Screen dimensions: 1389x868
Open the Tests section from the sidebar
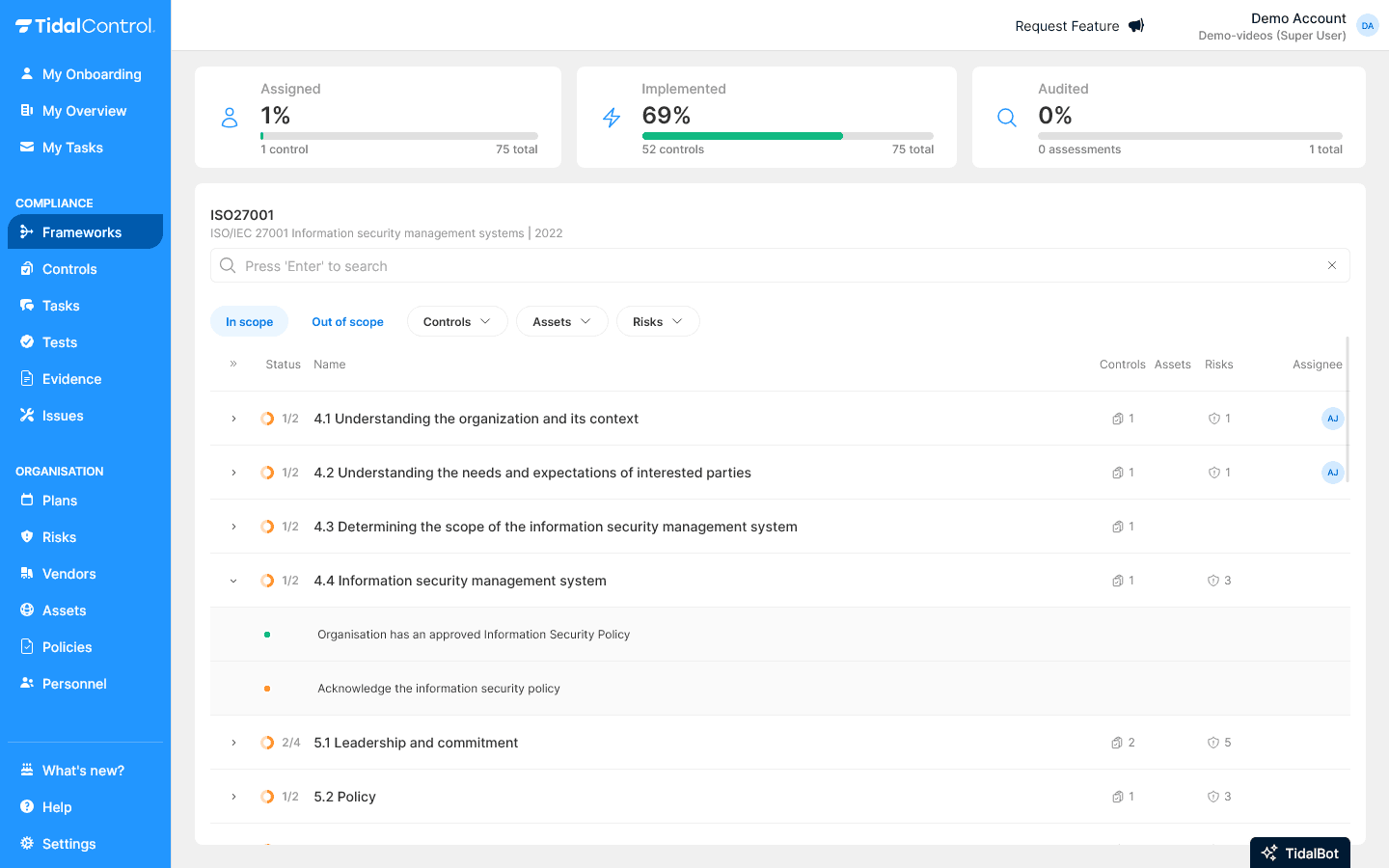[25, 341]
